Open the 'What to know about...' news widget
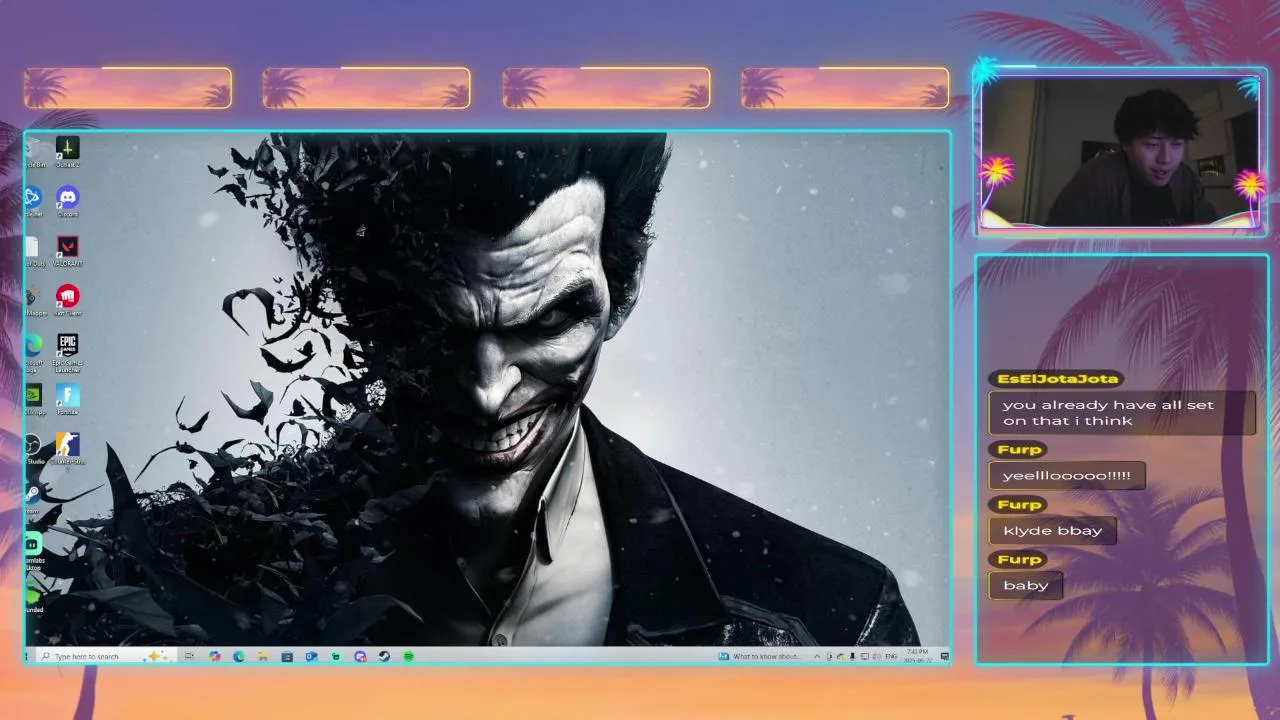The width and height of the screenshot is (1280, 720). tap(762, 656)
